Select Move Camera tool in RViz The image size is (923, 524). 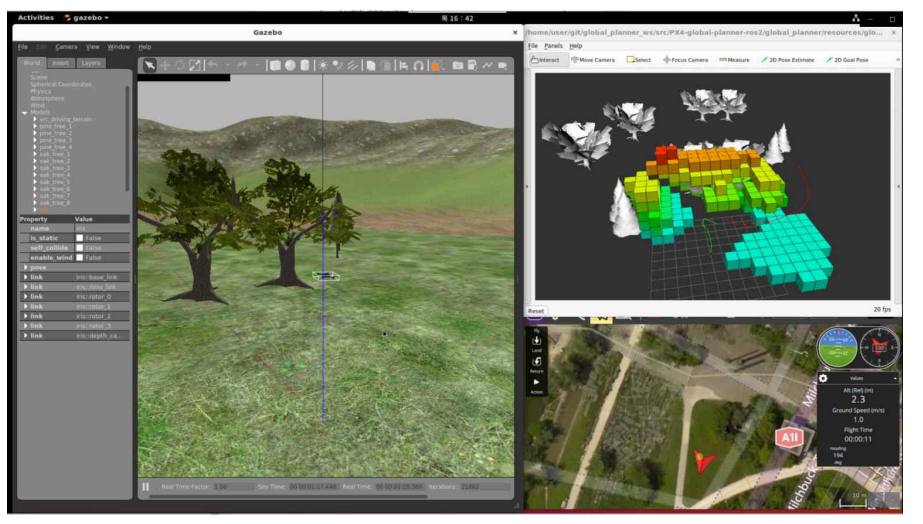593,59
